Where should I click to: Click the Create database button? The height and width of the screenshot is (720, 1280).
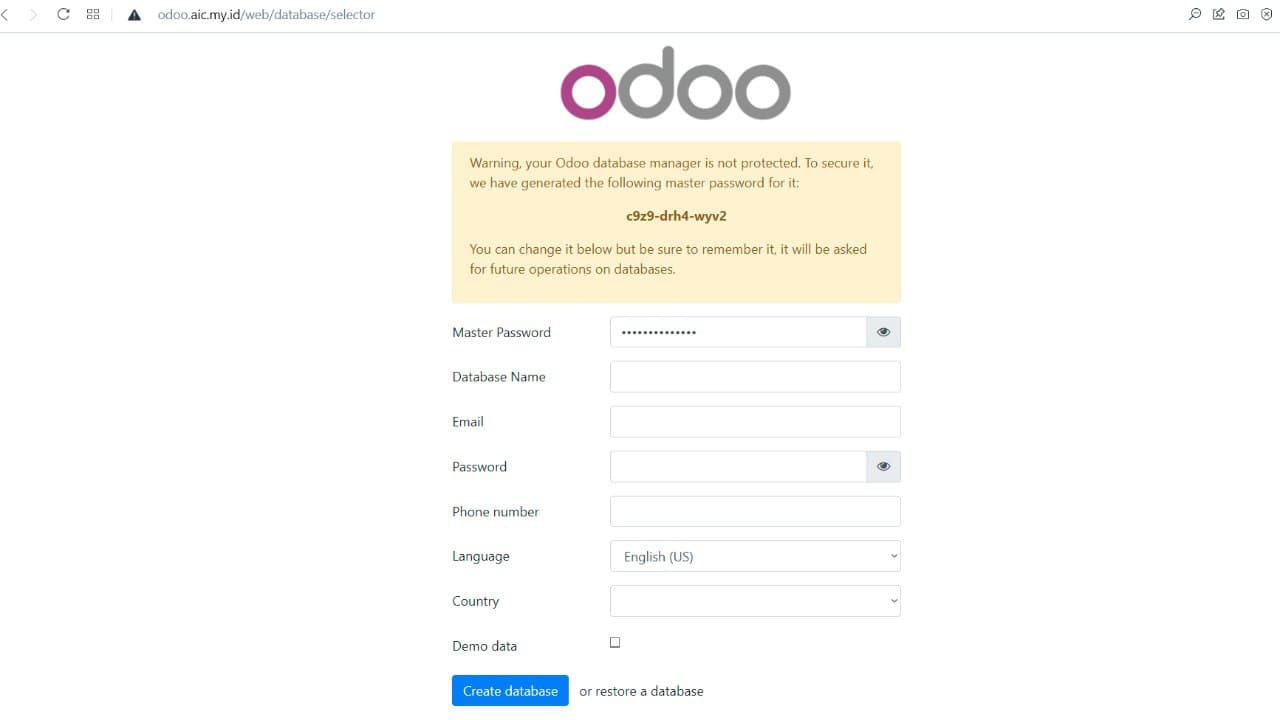(510, 691)
